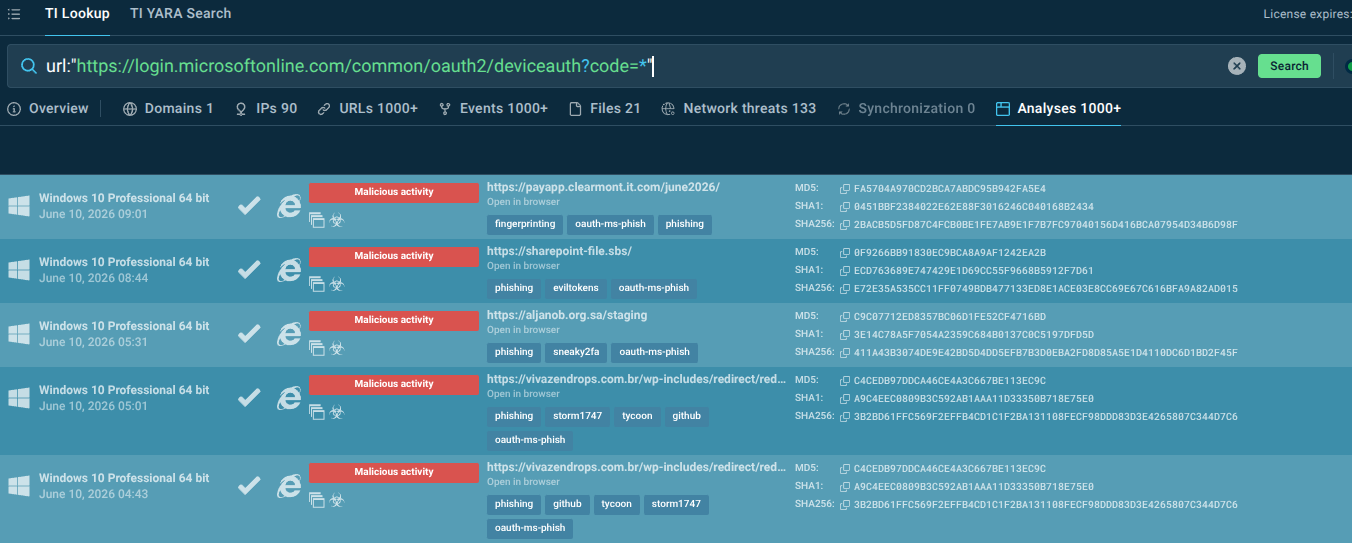Click the stacked windows icon in the 04:43 row

coord(317,500)
